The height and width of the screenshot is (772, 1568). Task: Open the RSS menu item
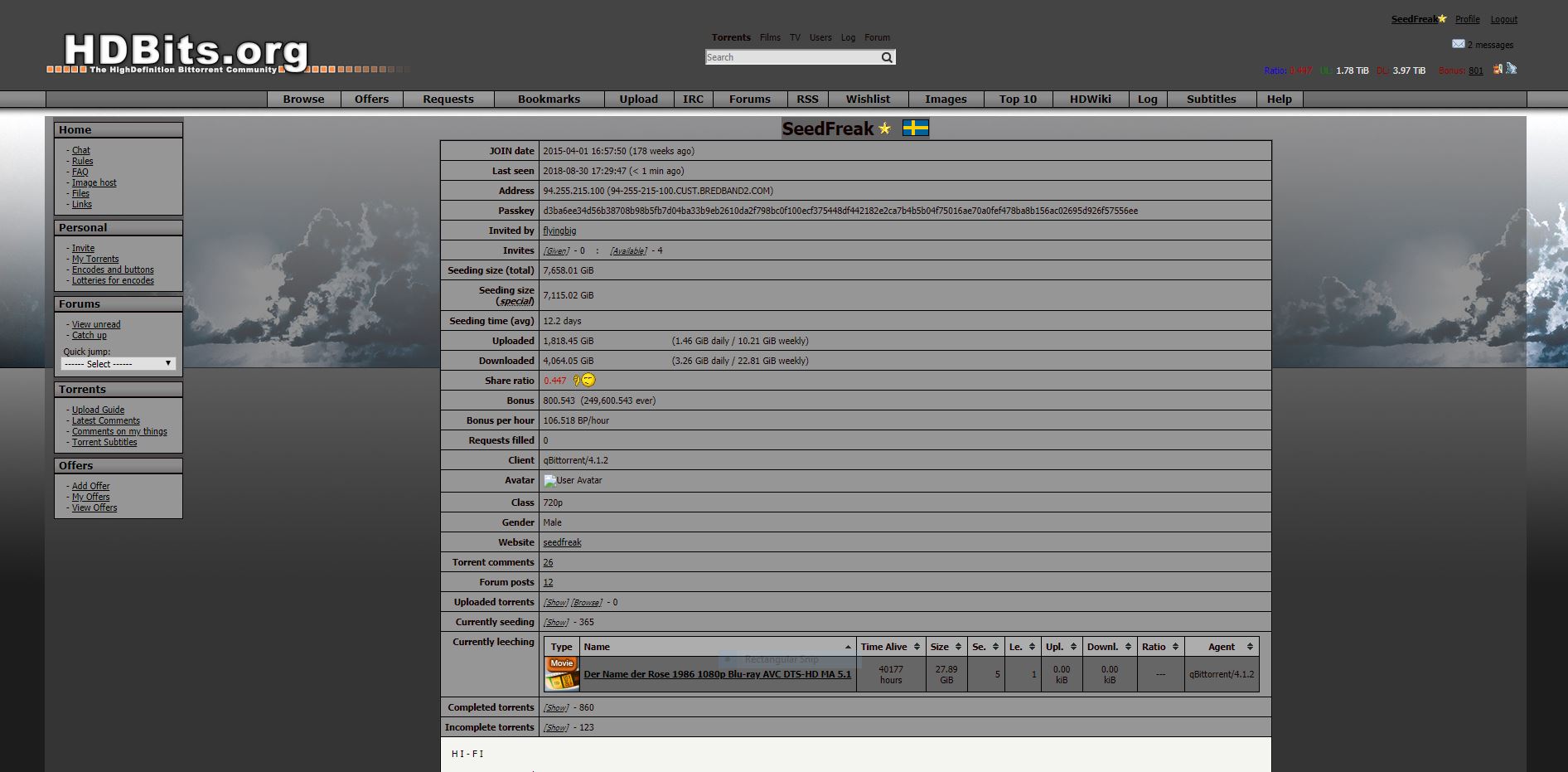pyautogui.click(x=807, y=99)
